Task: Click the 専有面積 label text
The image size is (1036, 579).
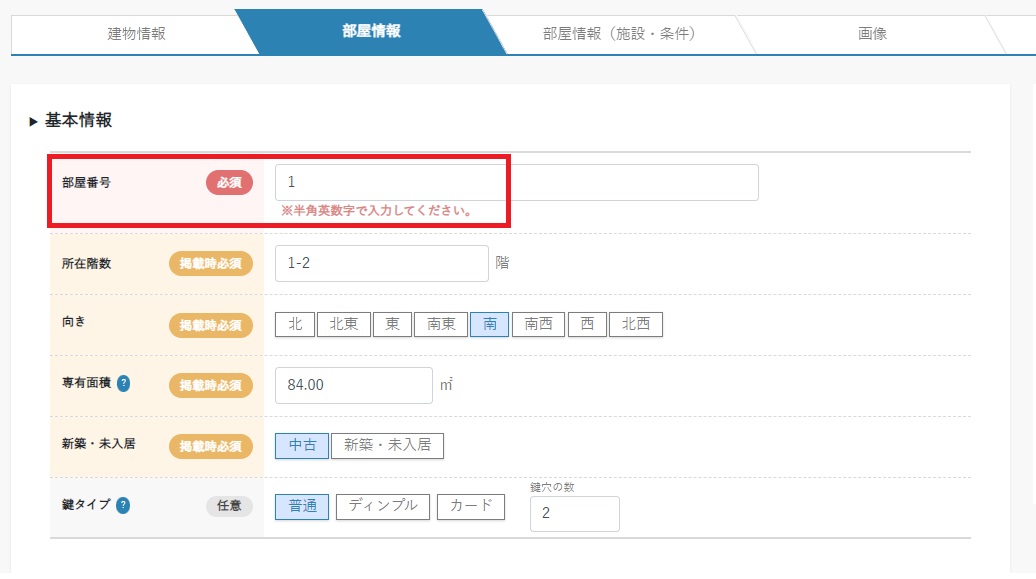Action: (87, 383)
